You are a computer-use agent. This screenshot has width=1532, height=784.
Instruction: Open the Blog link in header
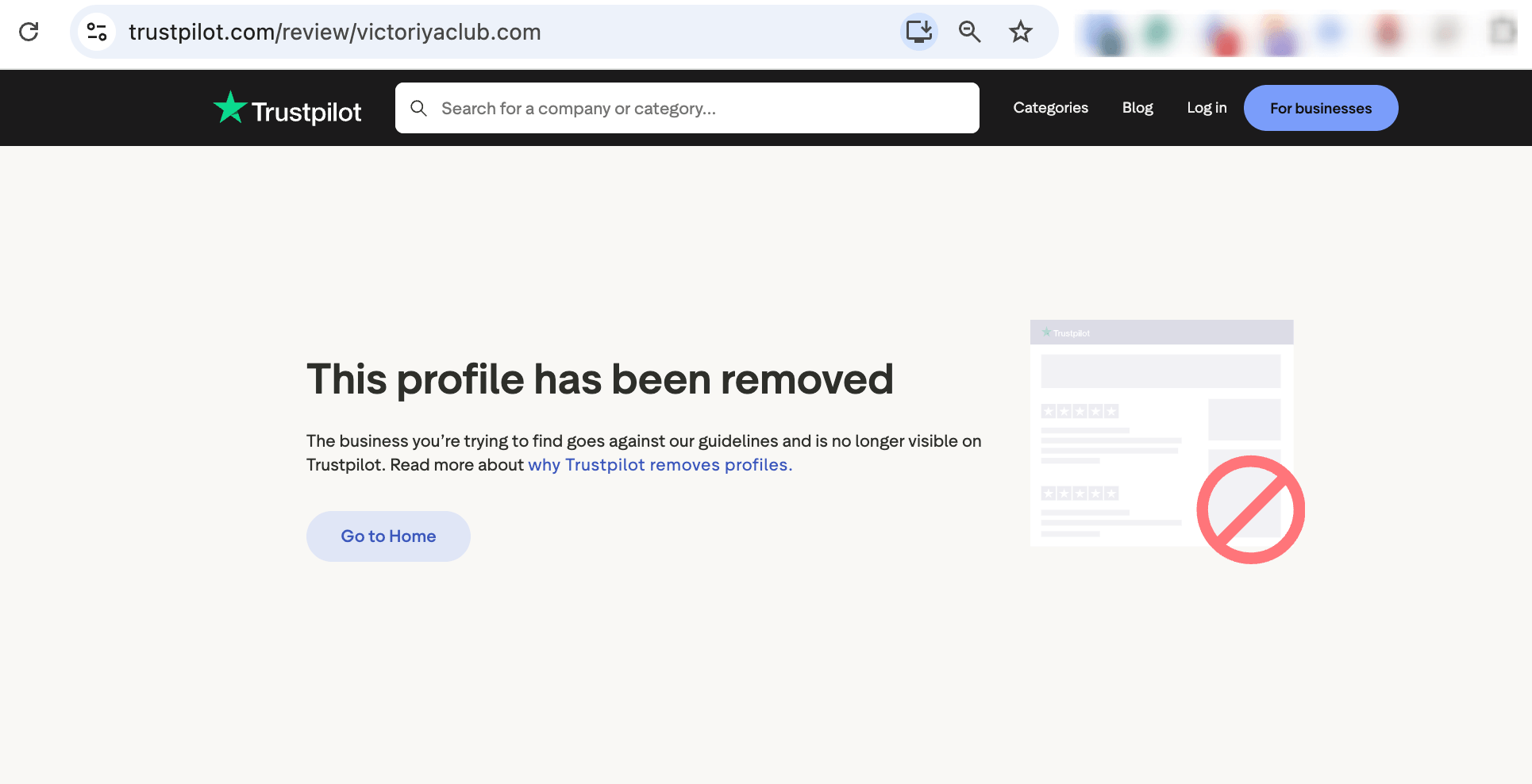(x=1137, y=108)
